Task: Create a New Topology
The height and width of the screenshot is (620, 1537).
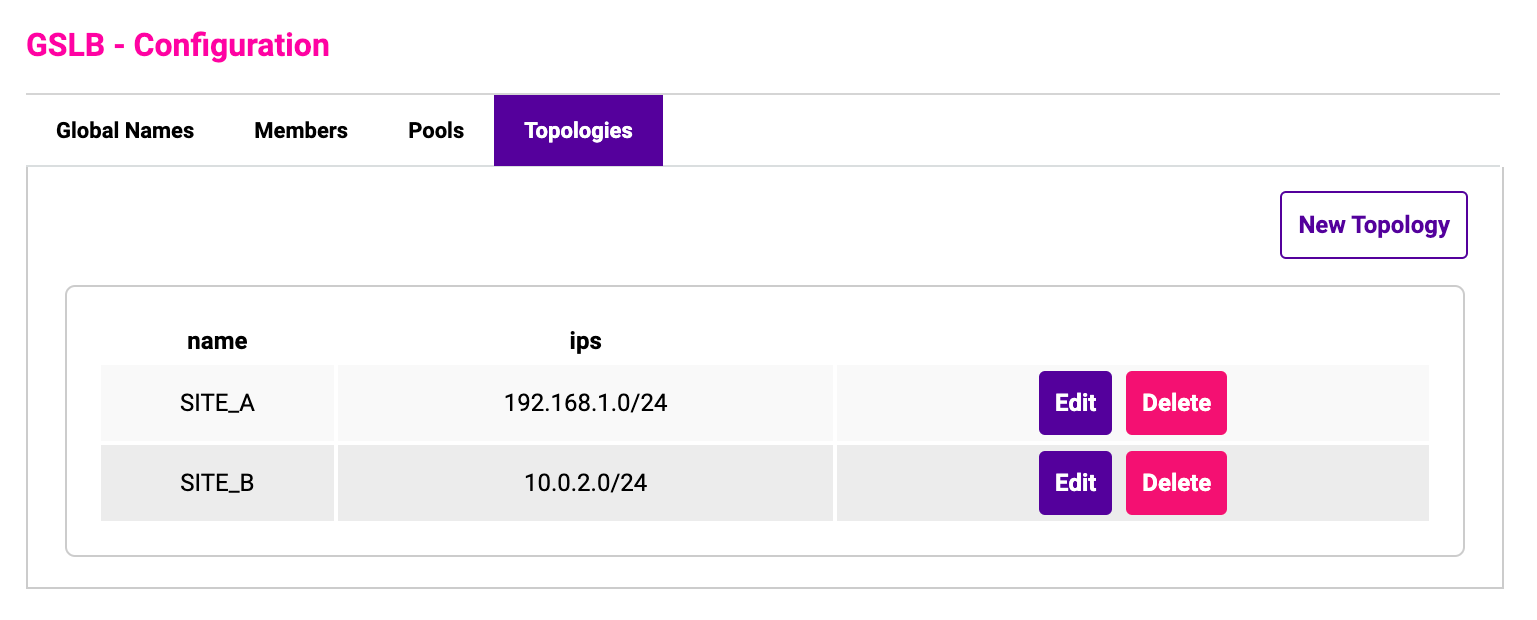Action: (1374, 225)
